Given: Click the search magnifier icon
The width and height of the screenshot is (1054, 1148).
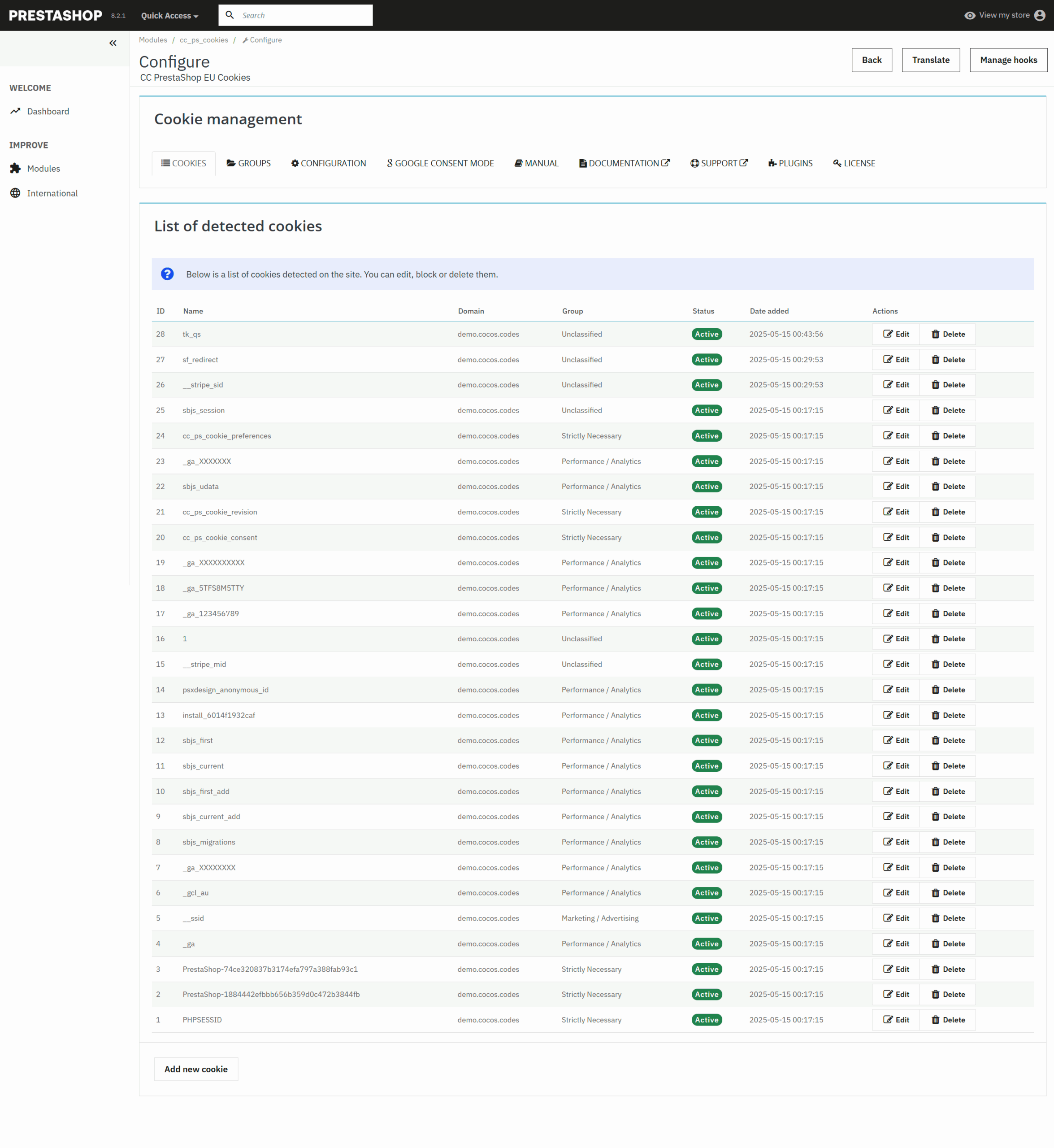Looking at the screenshot, I should coord(229,15).
